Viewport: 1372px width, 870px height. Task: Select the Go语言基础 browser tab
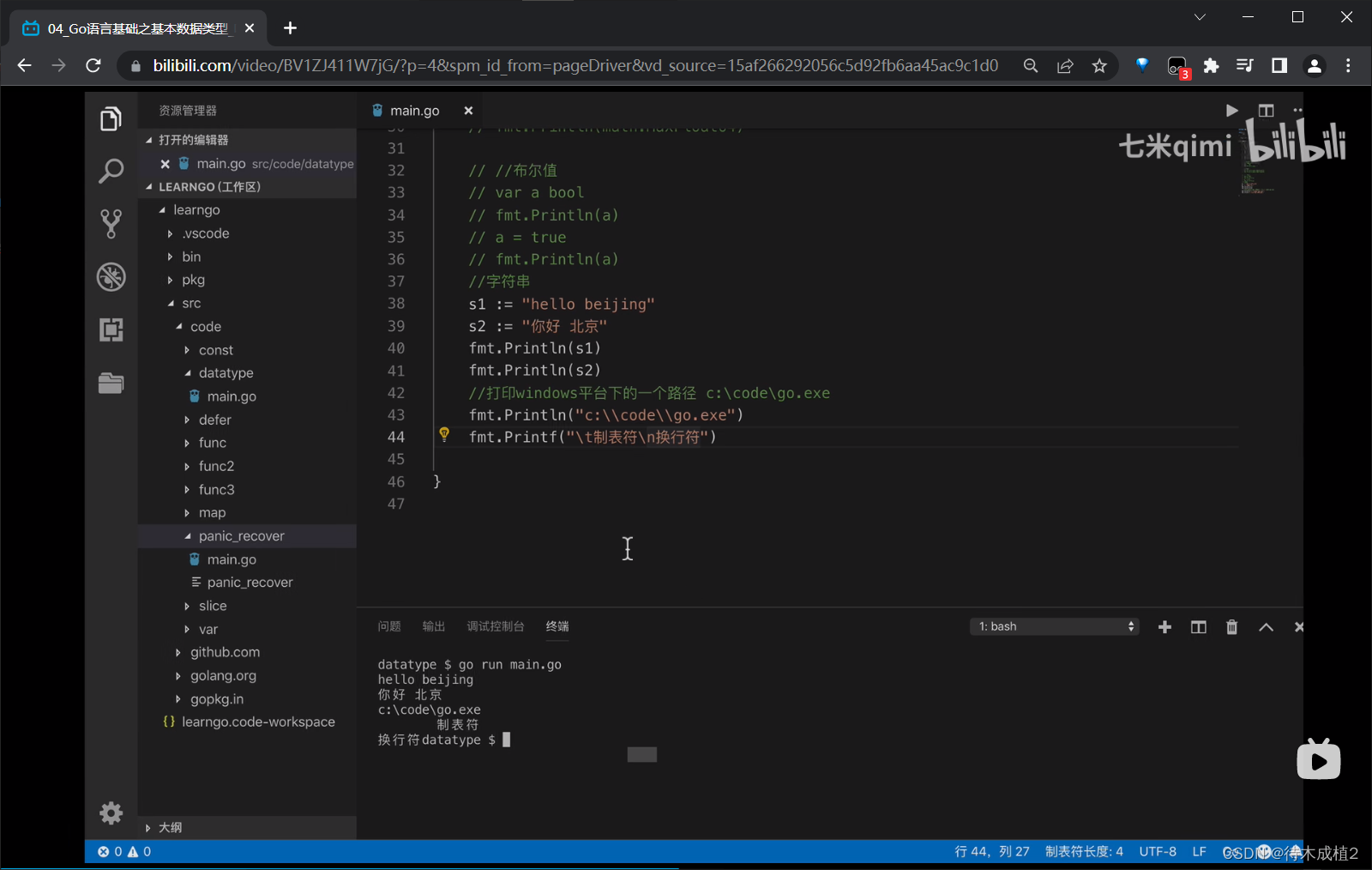point(137,28)
